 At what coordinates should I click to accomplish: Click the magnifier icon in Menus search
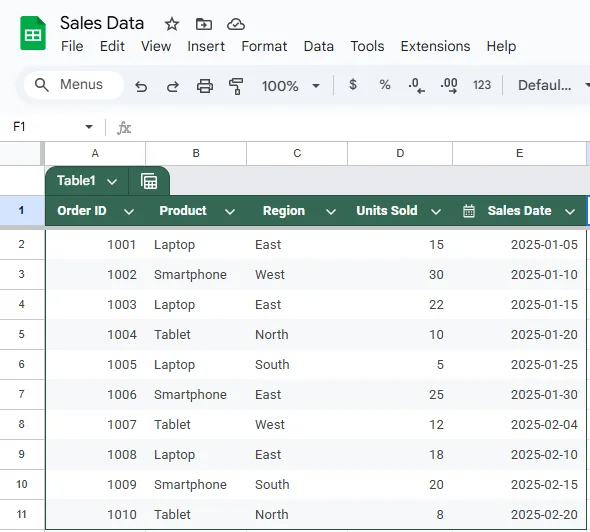click(41, 85)
